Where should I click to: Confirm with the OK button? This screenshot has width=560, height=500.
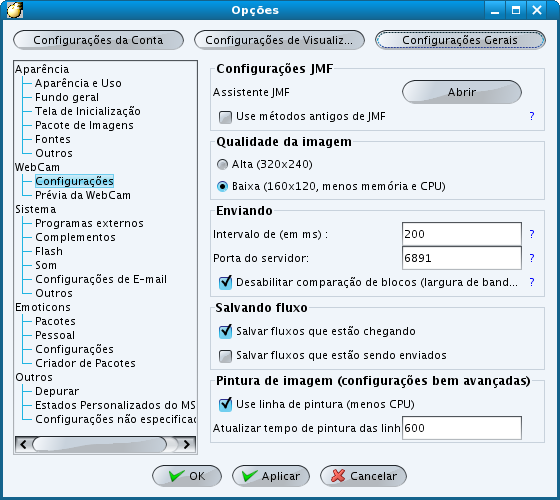(x=187, y=476)
